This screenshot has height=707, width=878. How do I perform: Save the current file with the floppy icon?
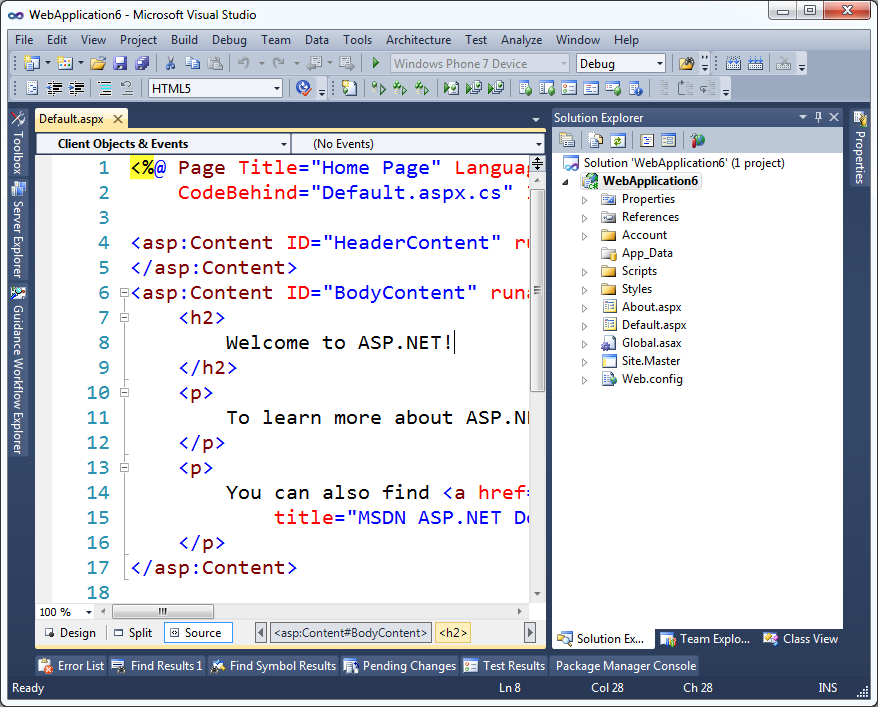(x=120, y=63)
